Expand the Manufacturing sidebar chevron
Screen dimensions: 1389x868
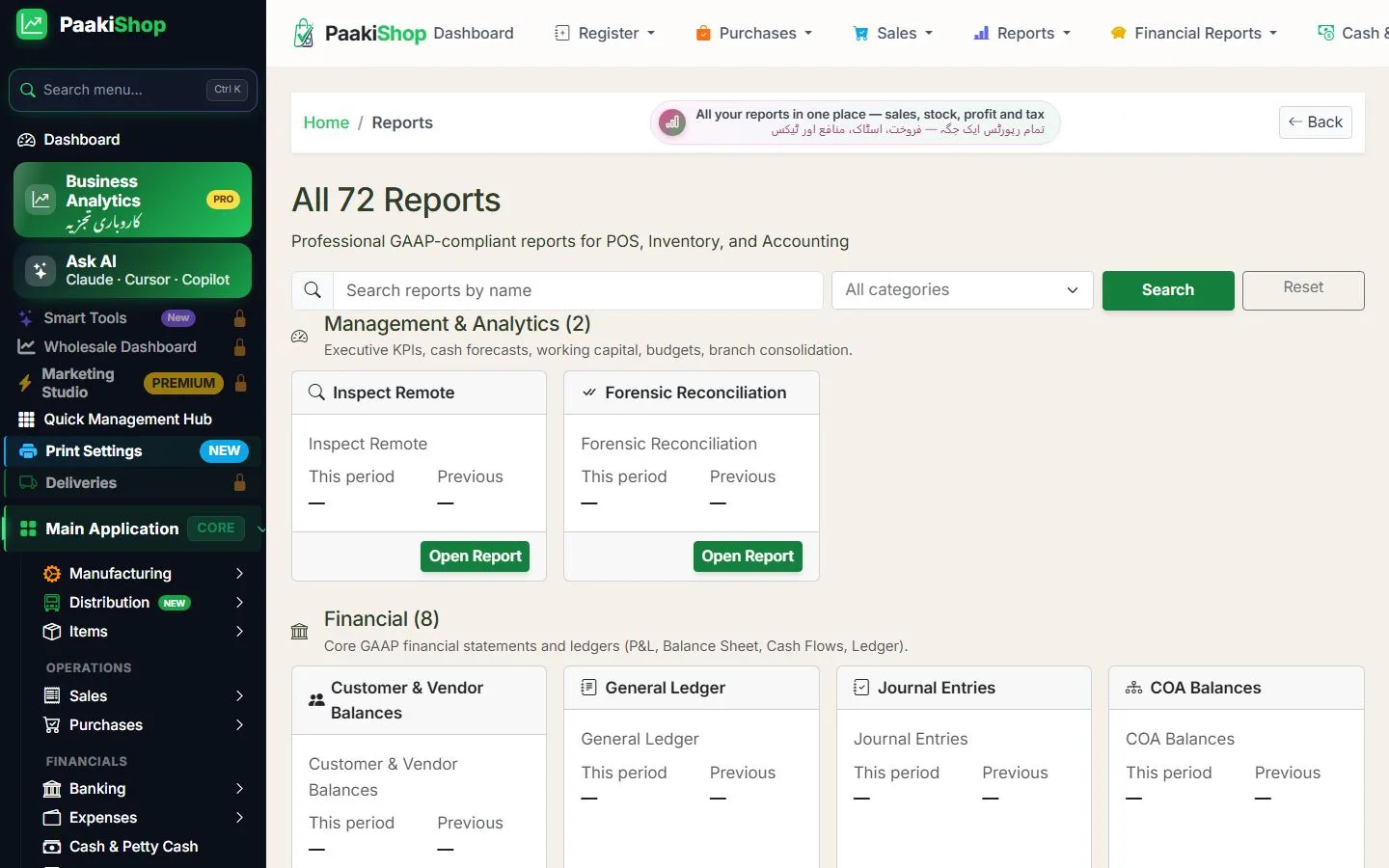coord(239,574)
